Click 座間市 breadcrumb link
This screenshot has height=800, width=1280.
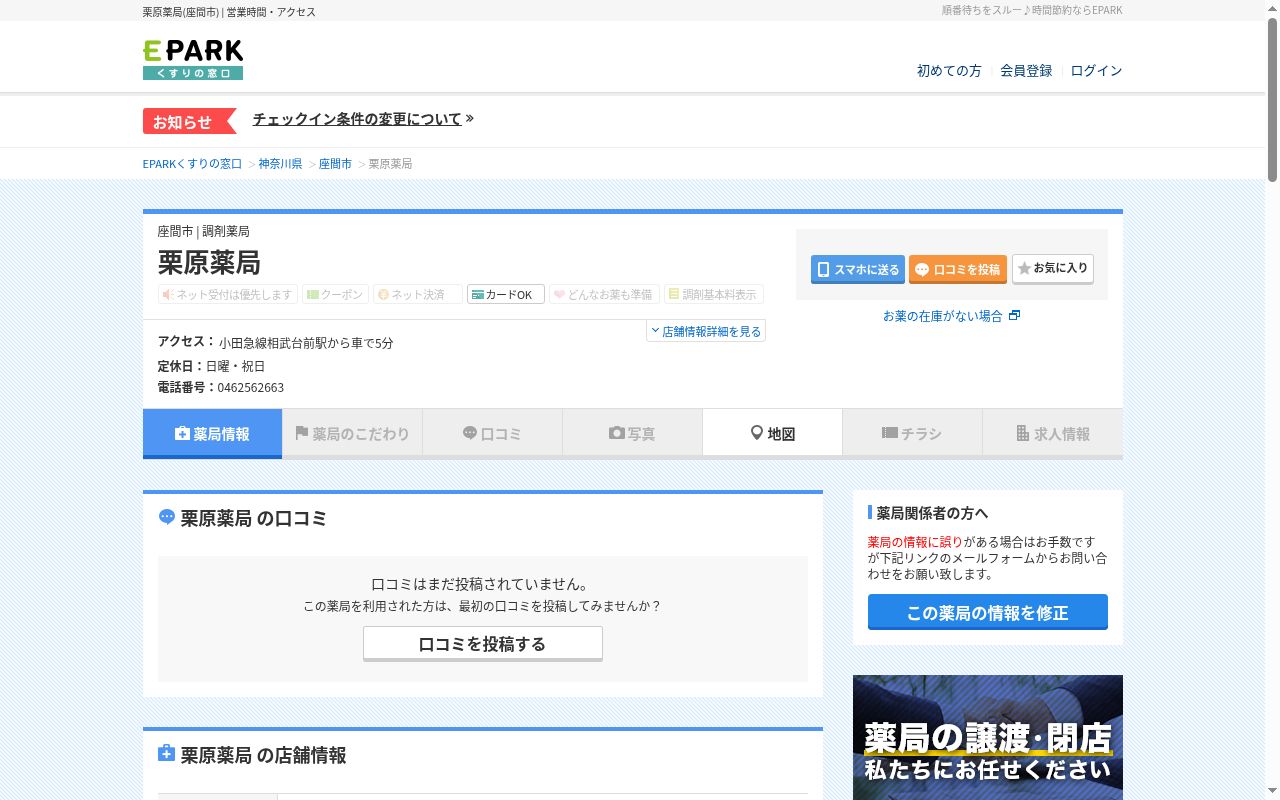[x=335, y=163]
